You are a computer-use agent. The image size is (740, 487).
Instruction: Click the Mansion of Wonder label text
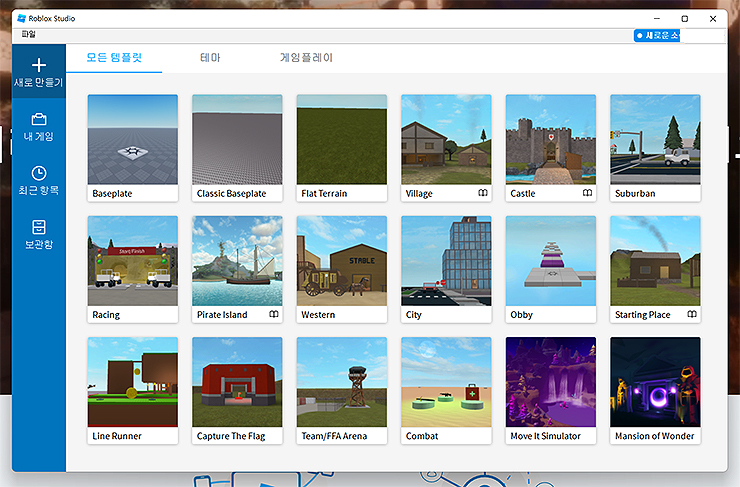655,436
